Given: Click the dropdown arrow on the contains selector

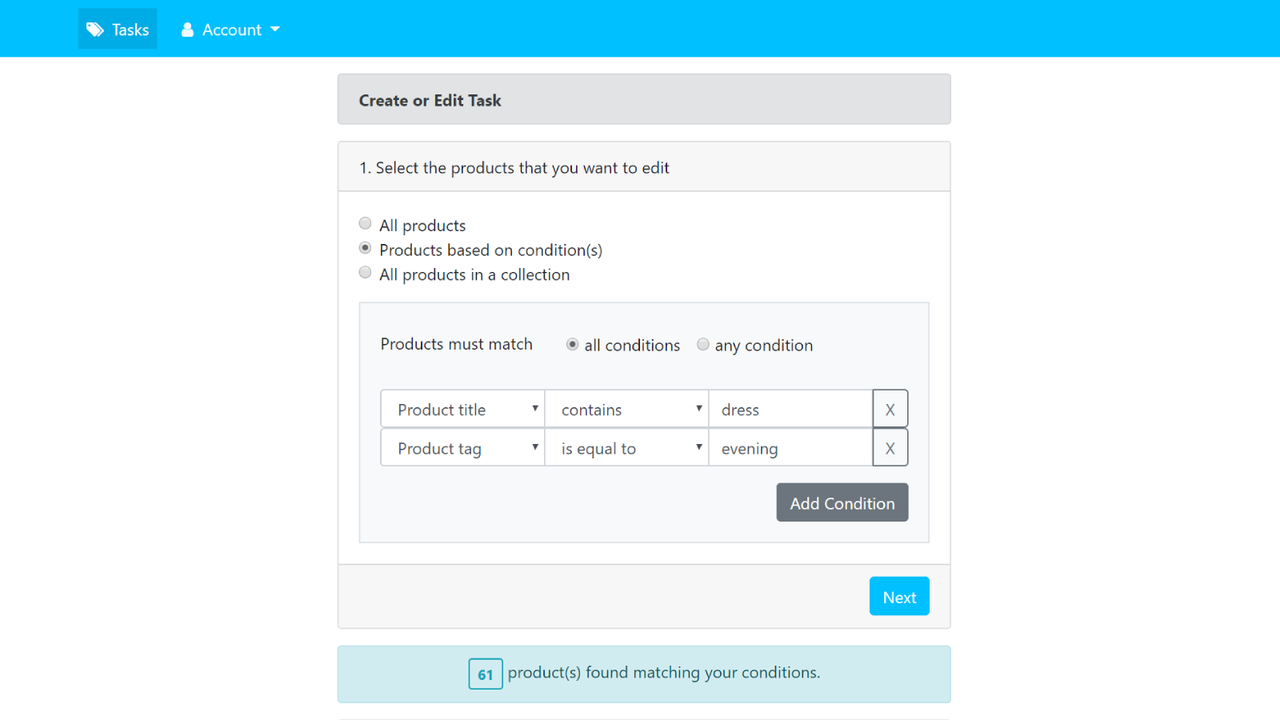Looking at the screenshot, I should [x=699, y=409].
